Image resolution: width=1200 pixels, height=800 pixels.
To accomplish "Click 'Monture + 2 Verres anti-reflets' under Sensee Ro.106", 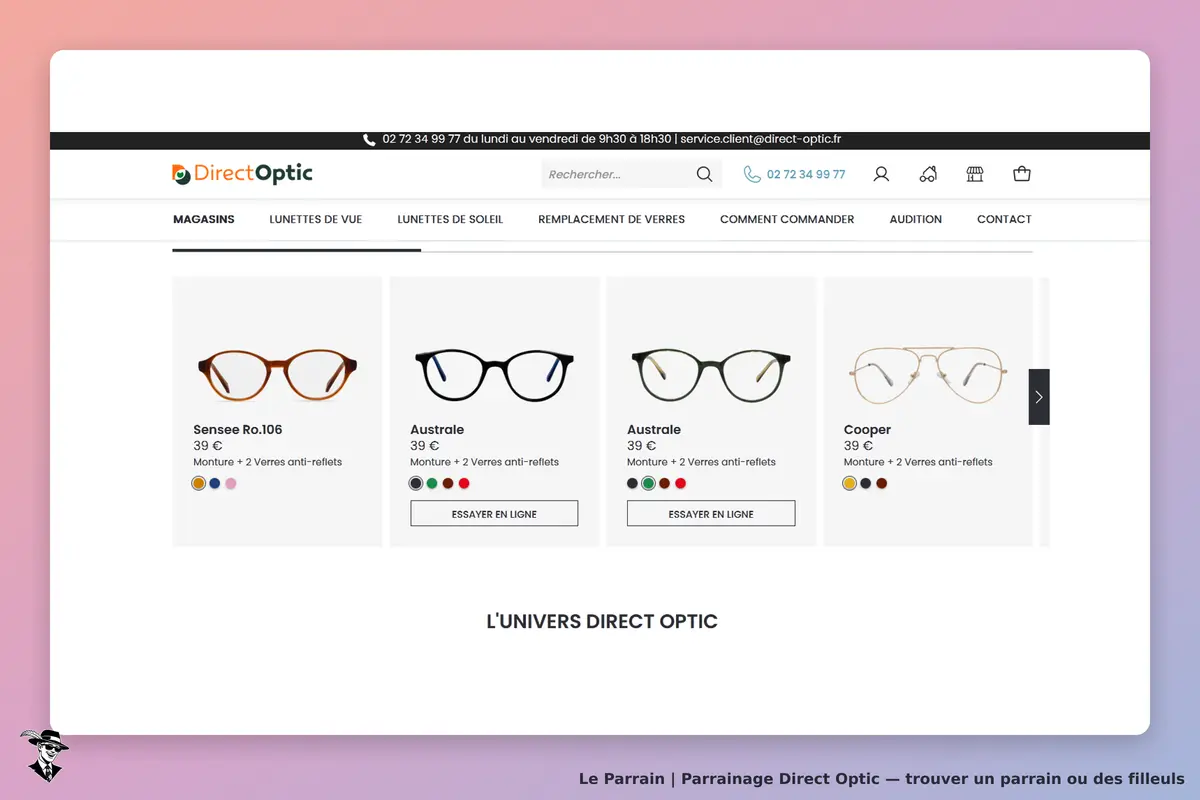I will pyautogui.click(x=268, y=462).
